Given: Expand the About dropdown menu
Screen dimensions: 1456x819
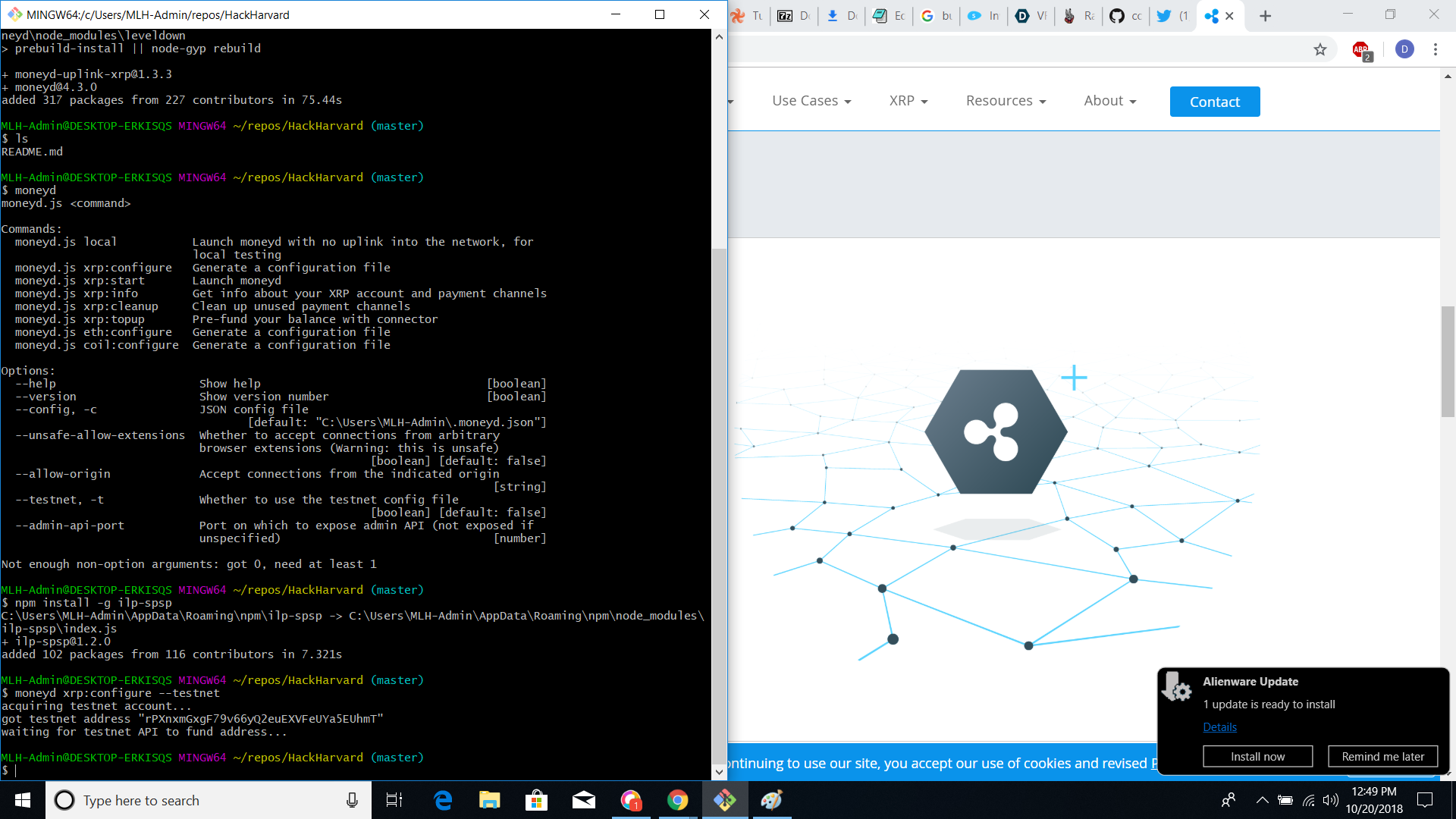Looking at the screenshot, I should tap(1109, 101).
